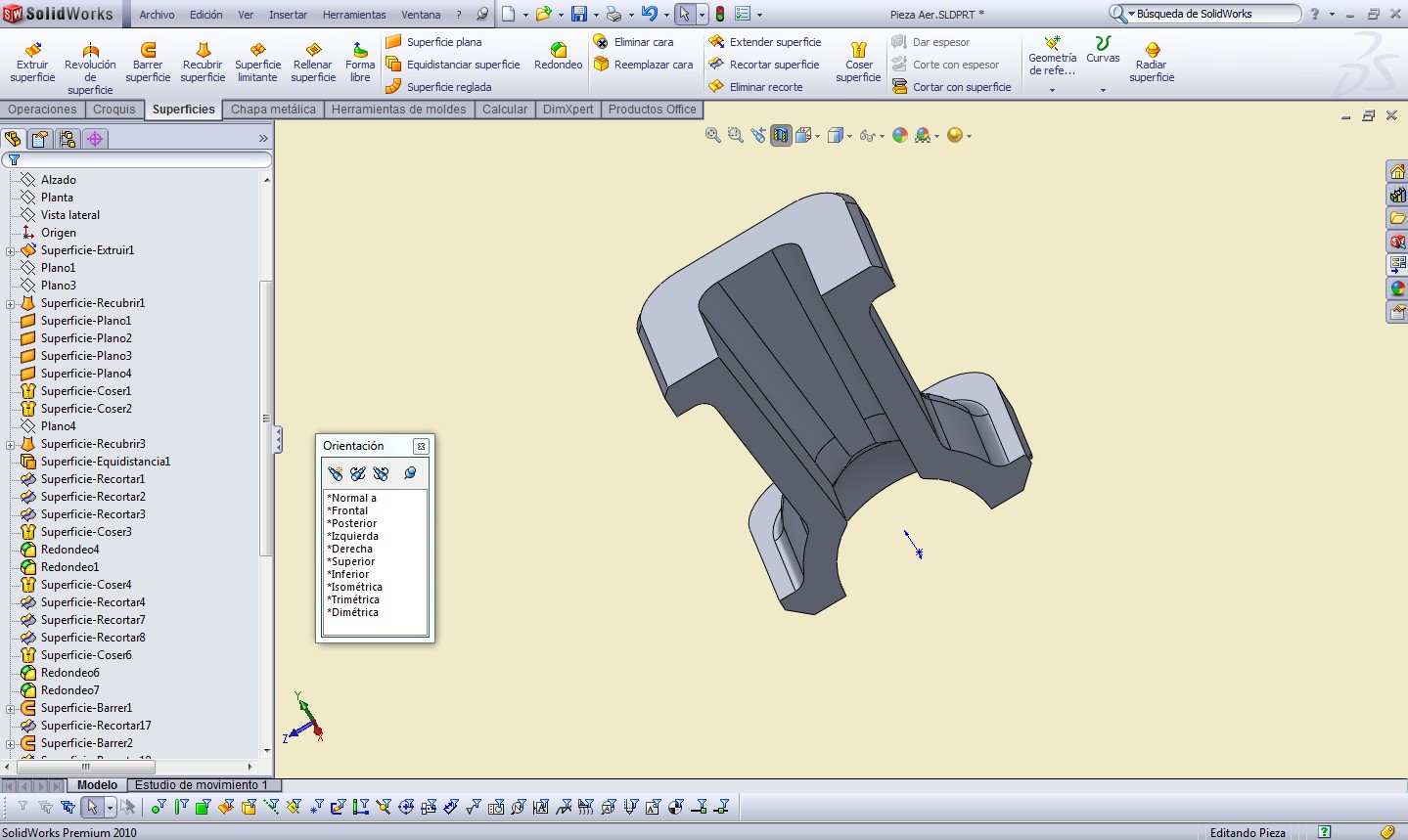Select the Forma libre tool
Image resolution: width=1408 pixels, height=840 pixels.
click(360, 63)
